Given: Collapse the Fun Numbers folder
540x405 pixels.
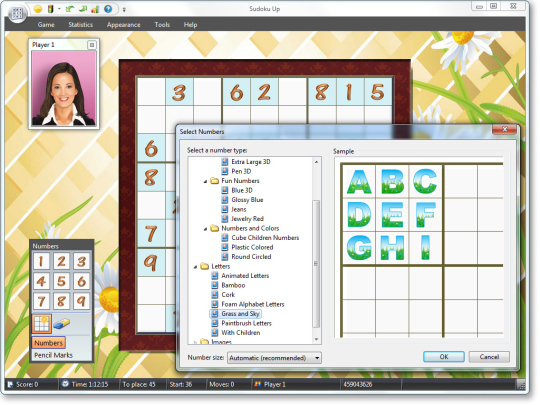Looking at the screenshot, I should click(206, 181).
